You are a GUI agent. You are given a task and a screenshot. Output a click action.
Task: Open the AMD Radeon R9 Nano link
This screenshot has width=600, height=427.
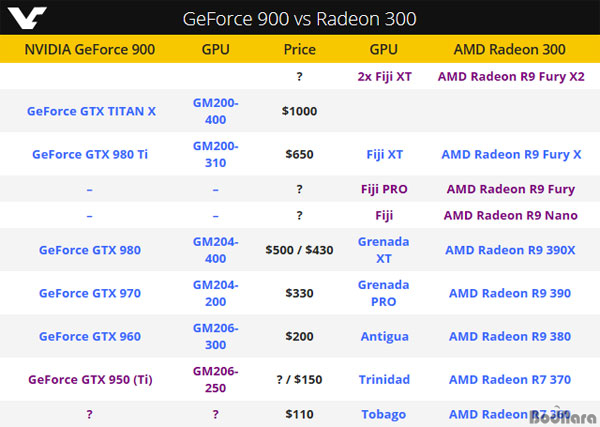pos(511,216)
